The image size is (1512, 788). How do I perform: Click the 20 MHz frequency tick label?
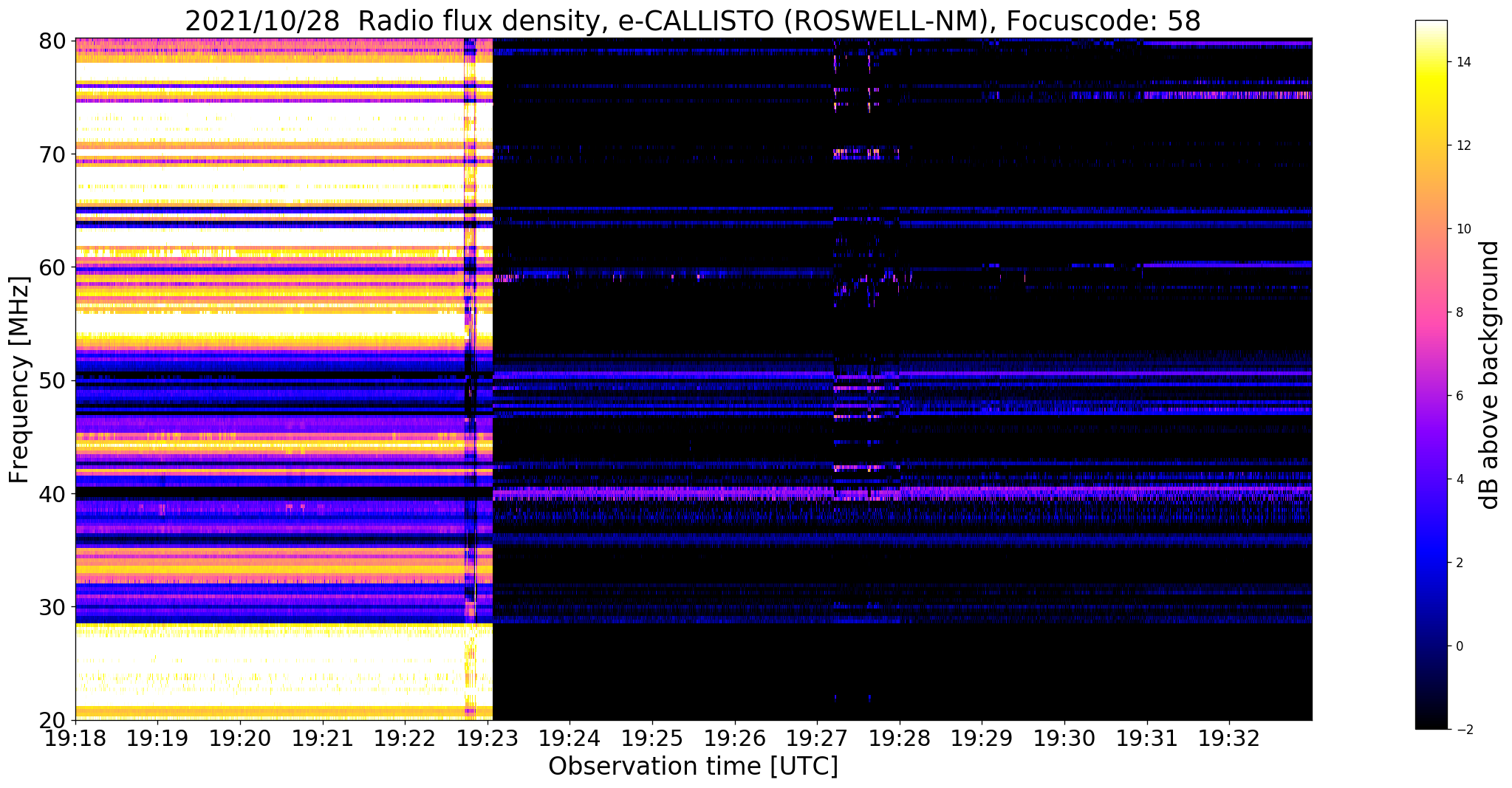[52, 720]
